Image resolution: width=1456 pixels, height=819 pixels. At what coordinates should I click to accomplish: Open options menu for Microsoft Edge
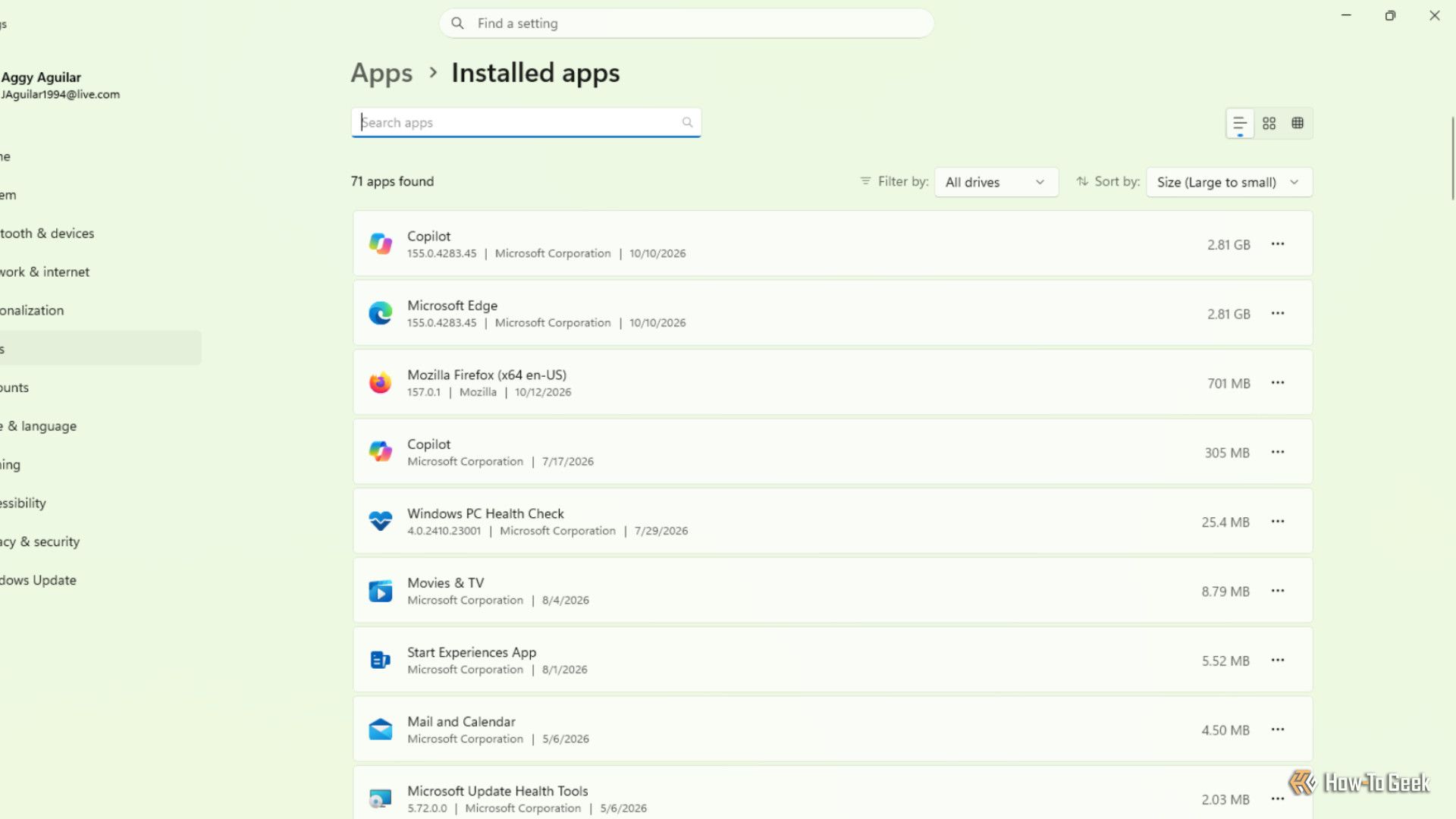click(x=1278, y=313)
